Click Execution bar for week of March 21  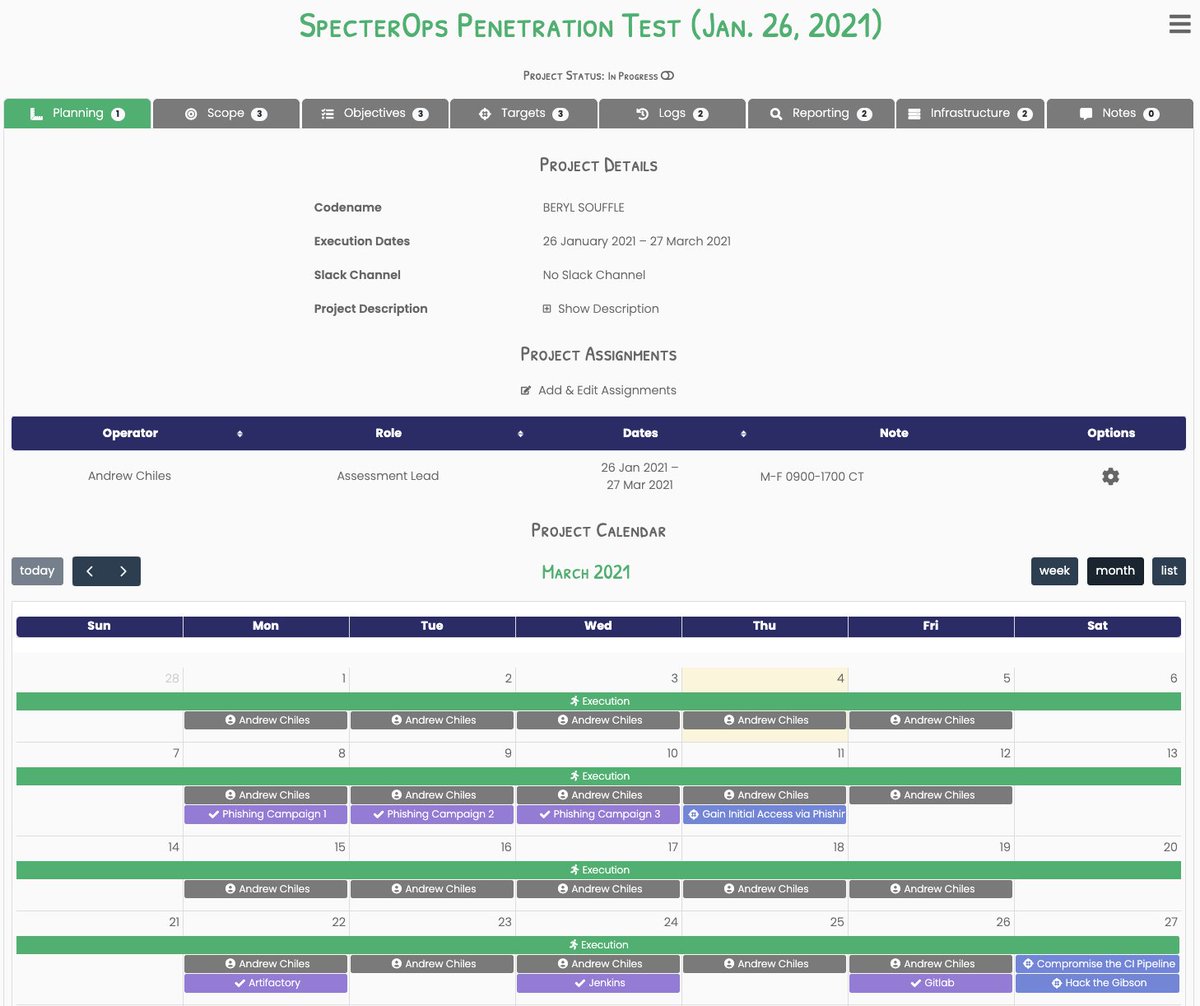(599, 945)
